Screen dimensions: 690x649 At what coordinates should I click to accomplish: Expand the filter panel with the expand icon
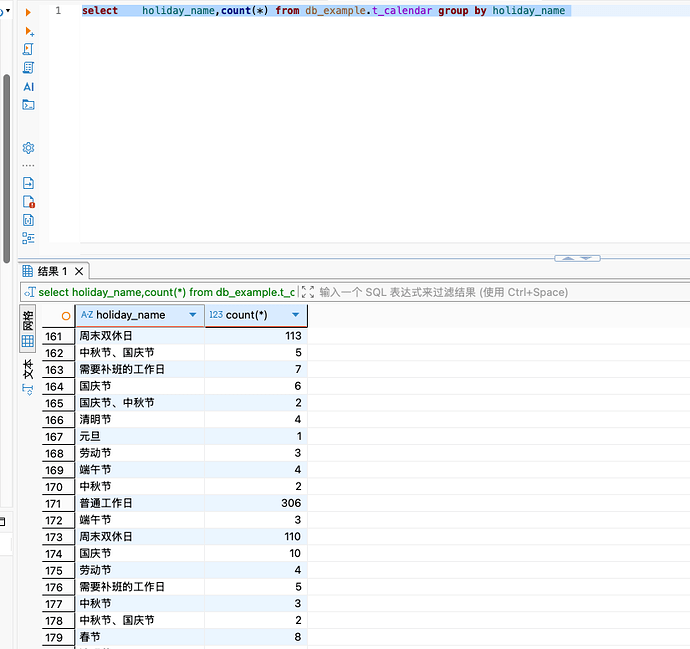pyautogui.click(x=308, y=292)
